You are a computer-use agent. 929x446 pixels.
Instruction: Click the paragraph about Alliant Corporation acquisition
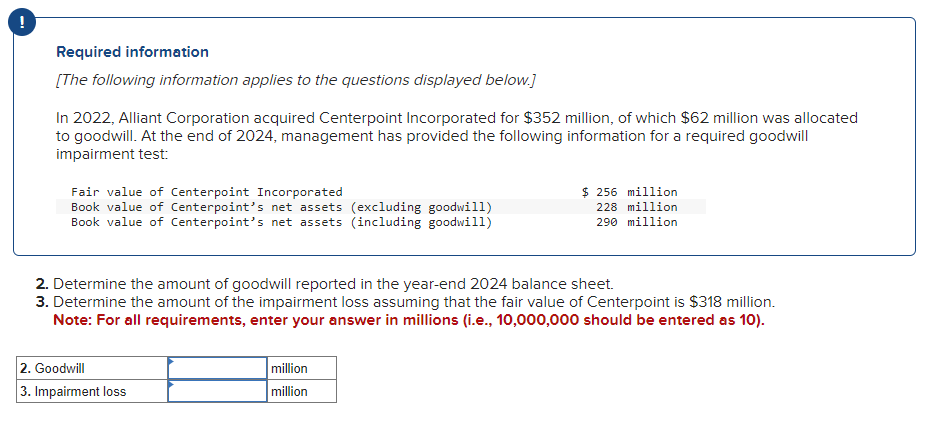(457, 136)
